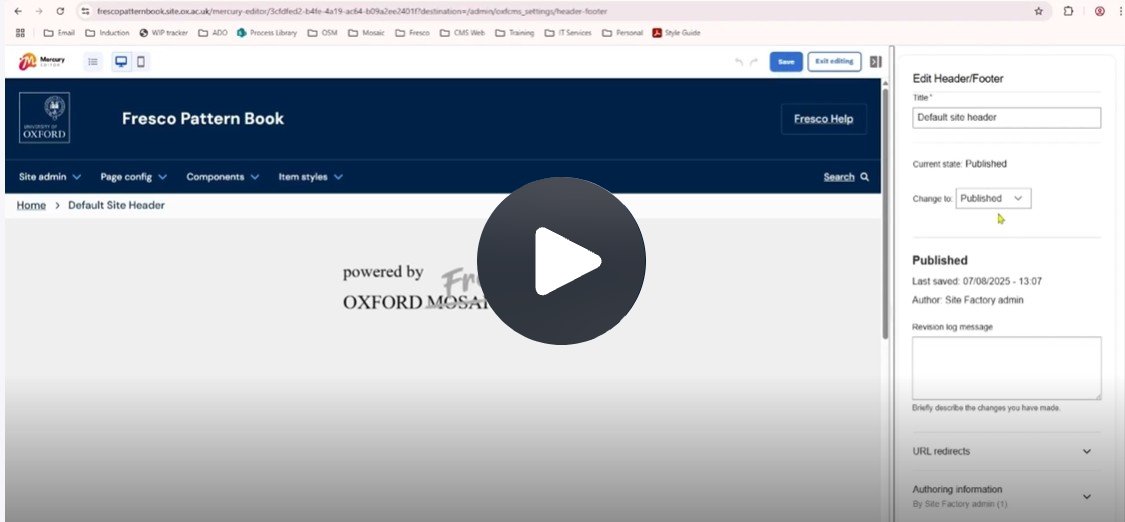Image resolution: width=1125 pixels, height=522 pixels.
Task: Open the Change to state dropdown
Action: 993,199
